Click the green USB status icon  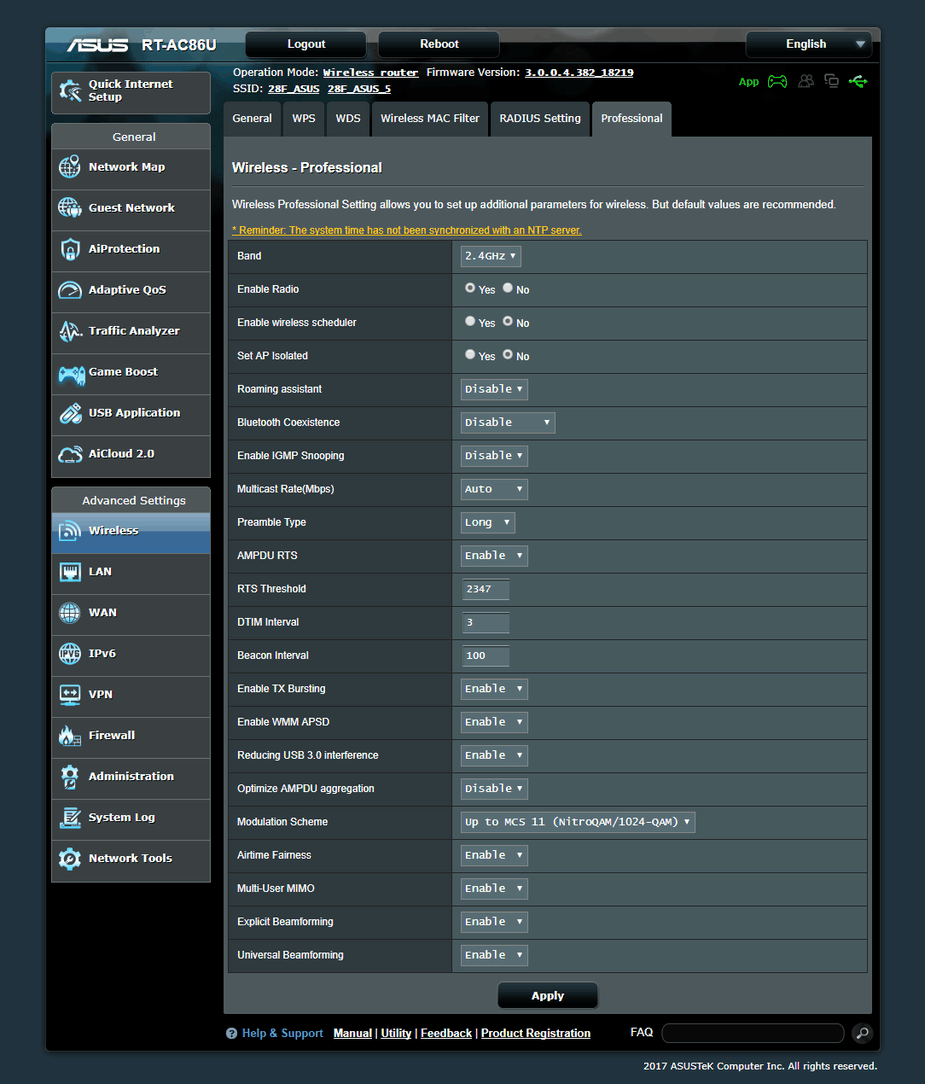click(858, 82)
